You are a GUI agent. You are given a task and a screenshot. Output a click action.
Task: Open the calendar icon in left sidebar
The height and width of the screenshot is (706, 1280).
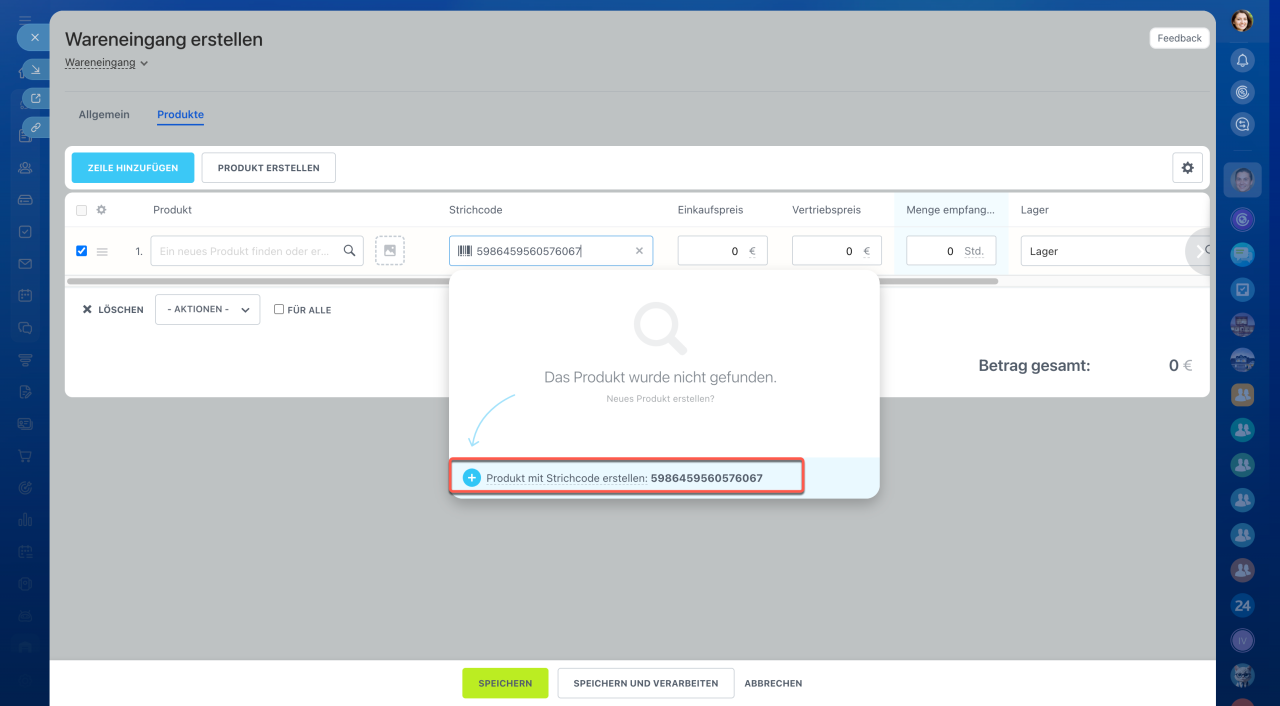(x=25, y=296)
